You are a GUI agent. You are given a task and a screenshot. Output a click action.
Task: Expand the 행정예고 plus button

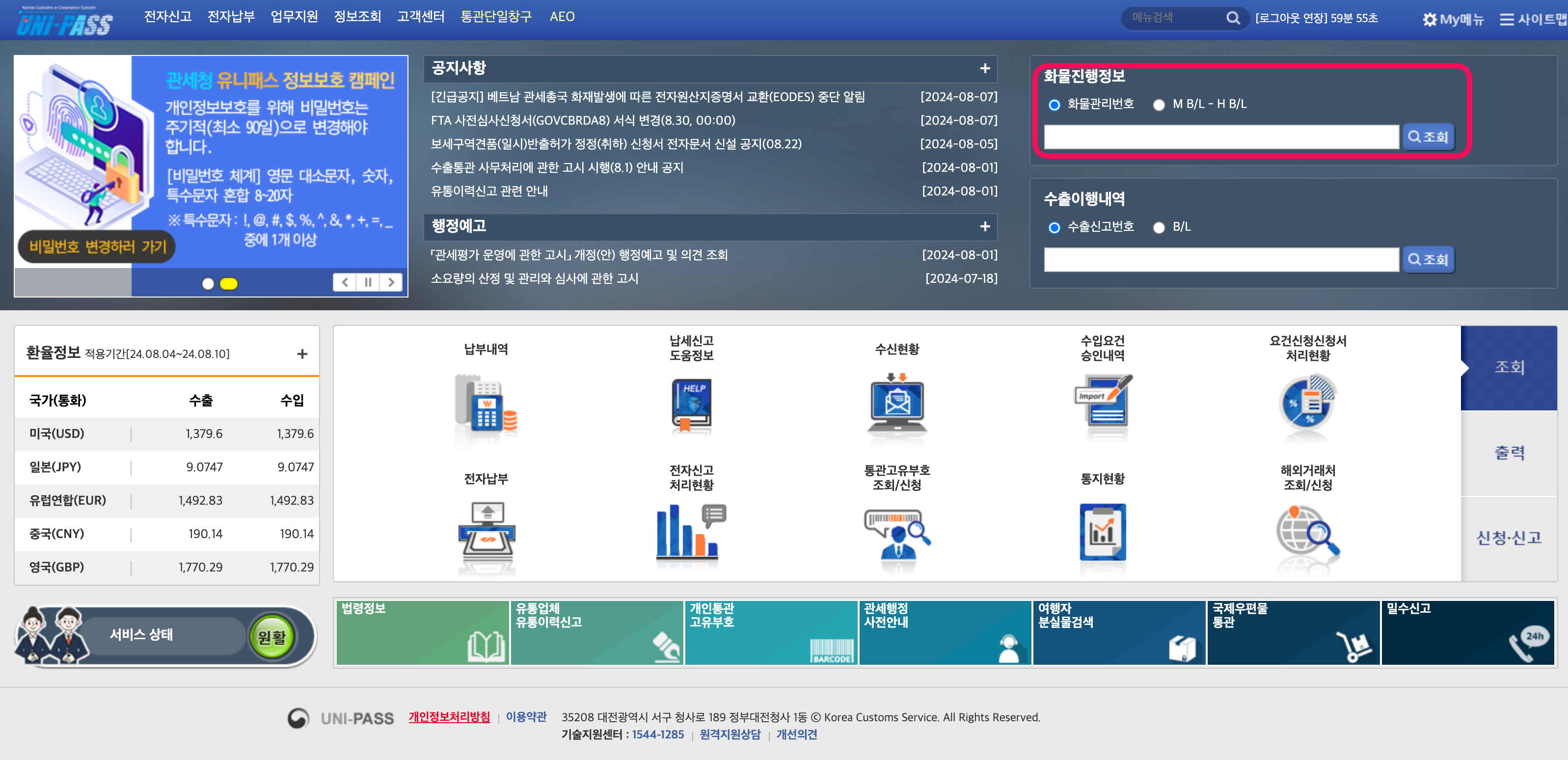point(985,226)
